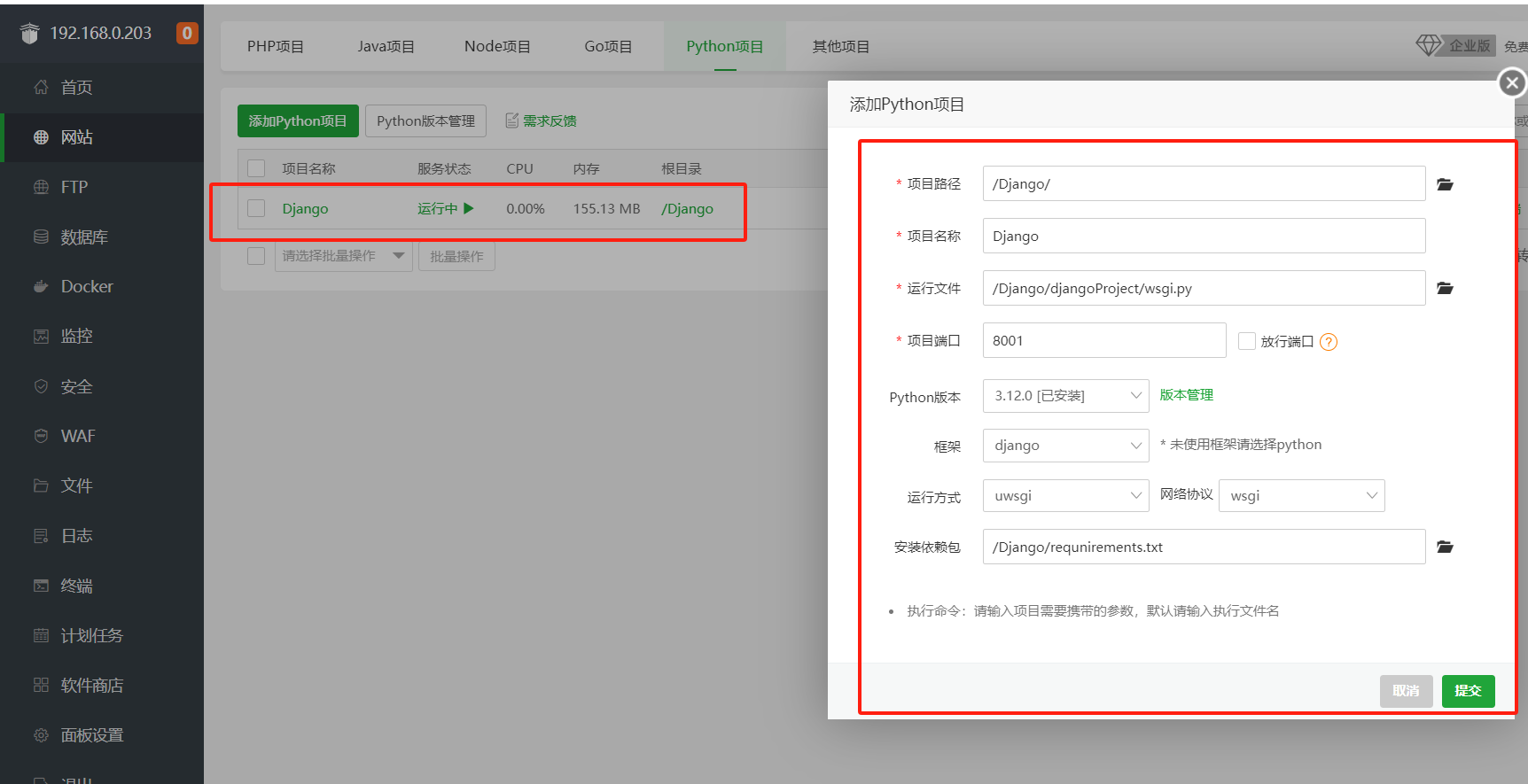Switch to the 其他项目 tab
This screenshot has height=784, width=1528.
pyautogui.click(x=841, y=46)
